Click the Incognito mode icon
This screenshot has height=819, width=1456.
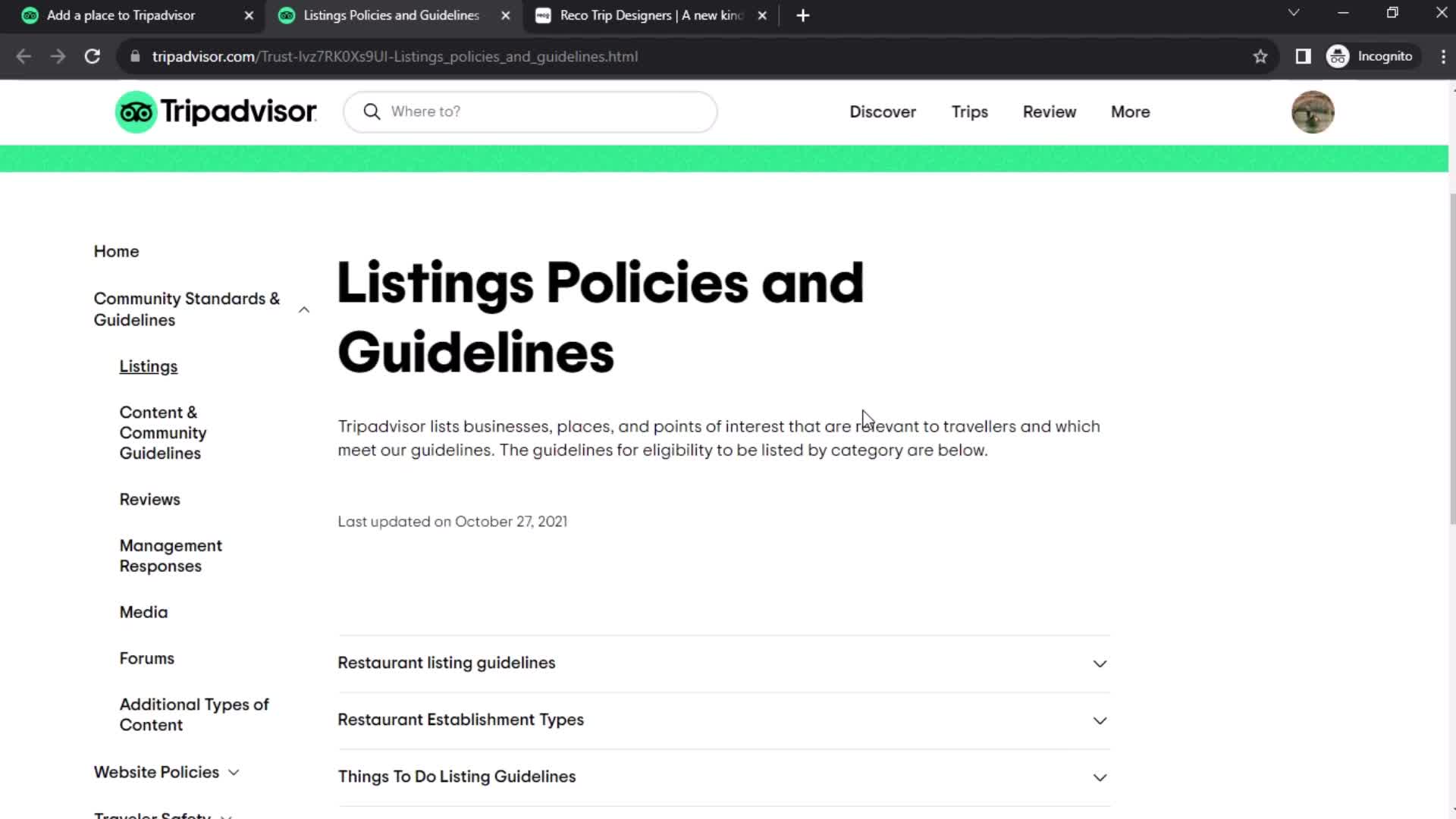pos(1339,55)
